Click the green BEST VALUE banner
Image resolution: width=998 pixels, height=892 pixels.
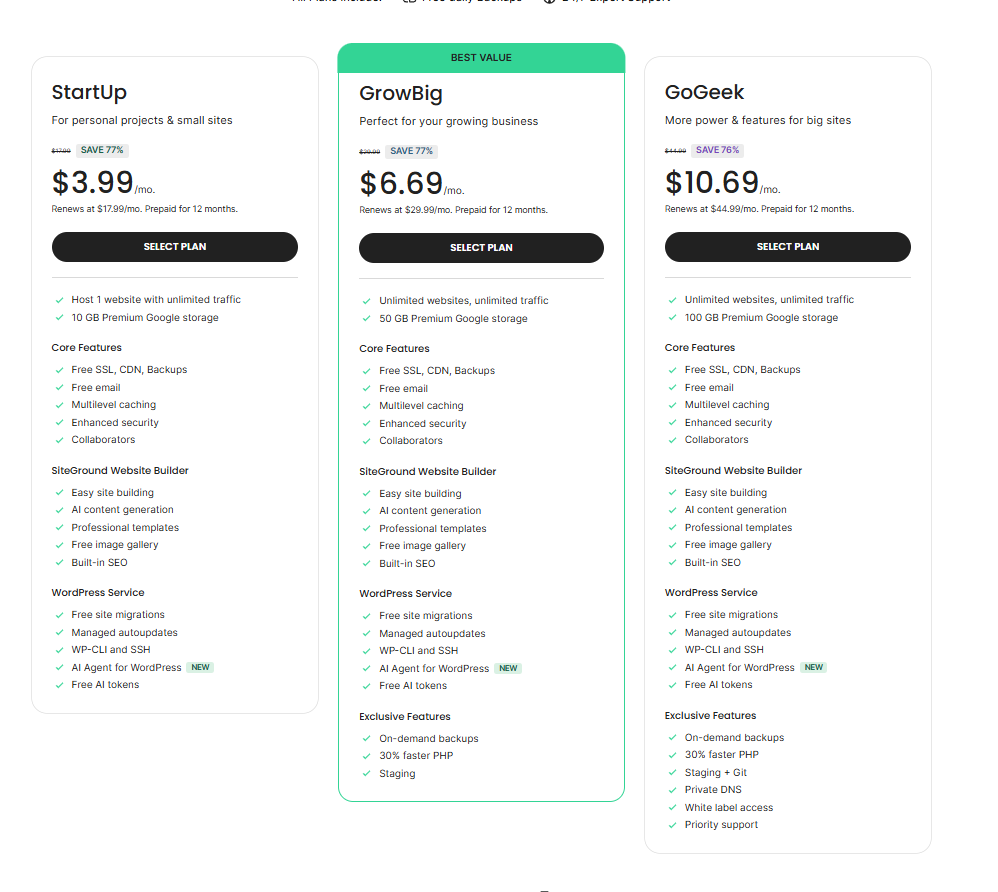pos(481,58)
